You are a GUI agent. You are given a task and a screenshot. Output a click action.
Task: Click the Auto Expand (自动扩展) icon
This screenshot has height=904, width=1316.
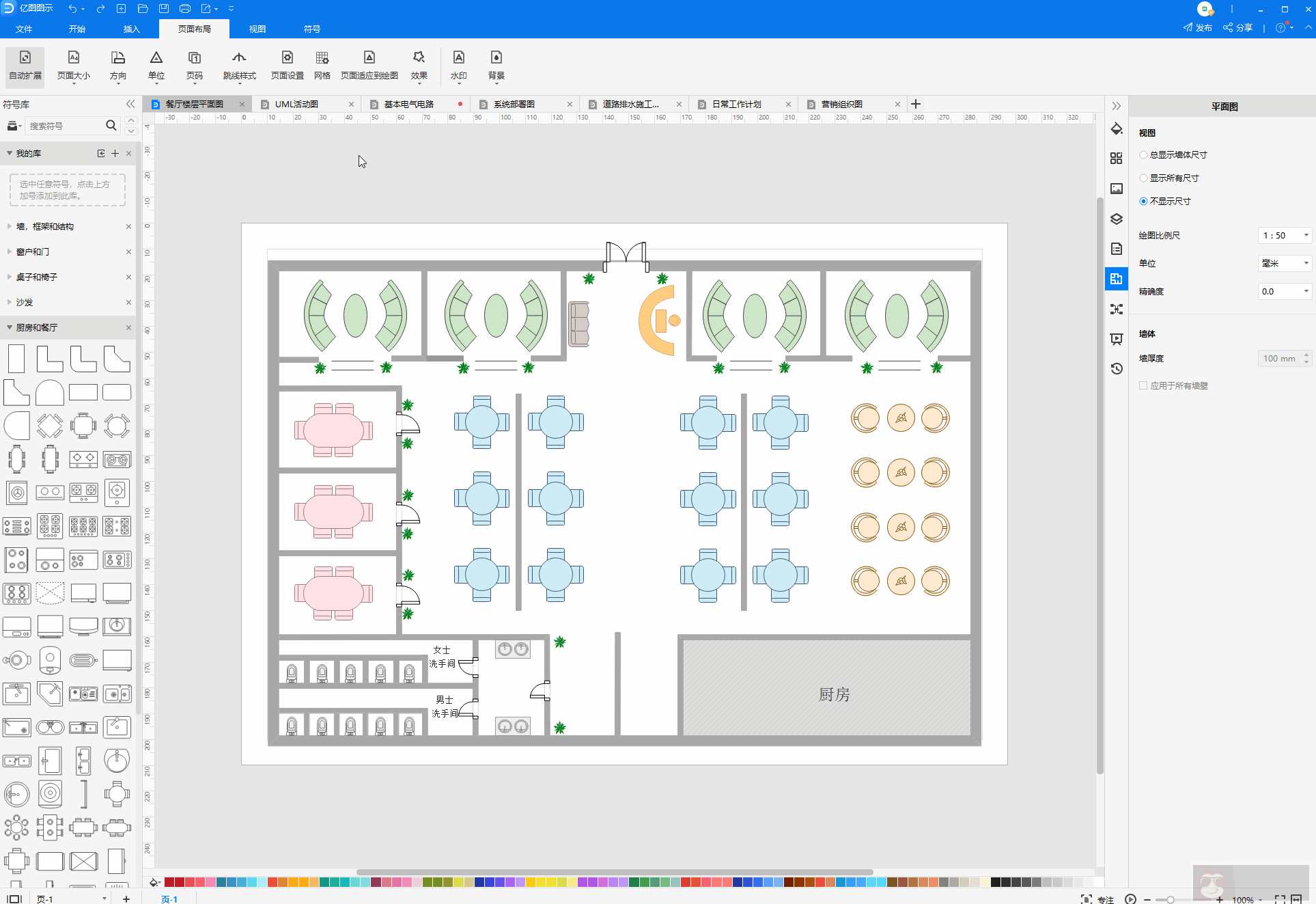(25, 65)
